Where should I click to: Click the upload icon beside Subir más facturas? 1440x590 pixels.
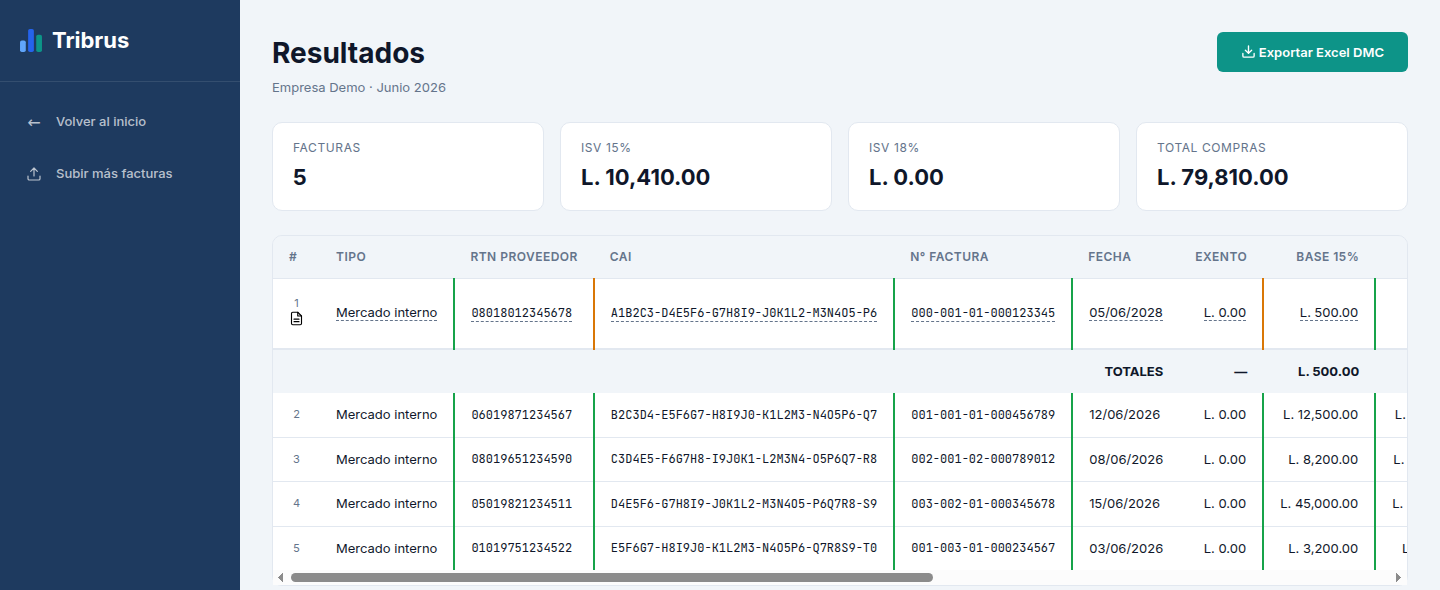34,174
